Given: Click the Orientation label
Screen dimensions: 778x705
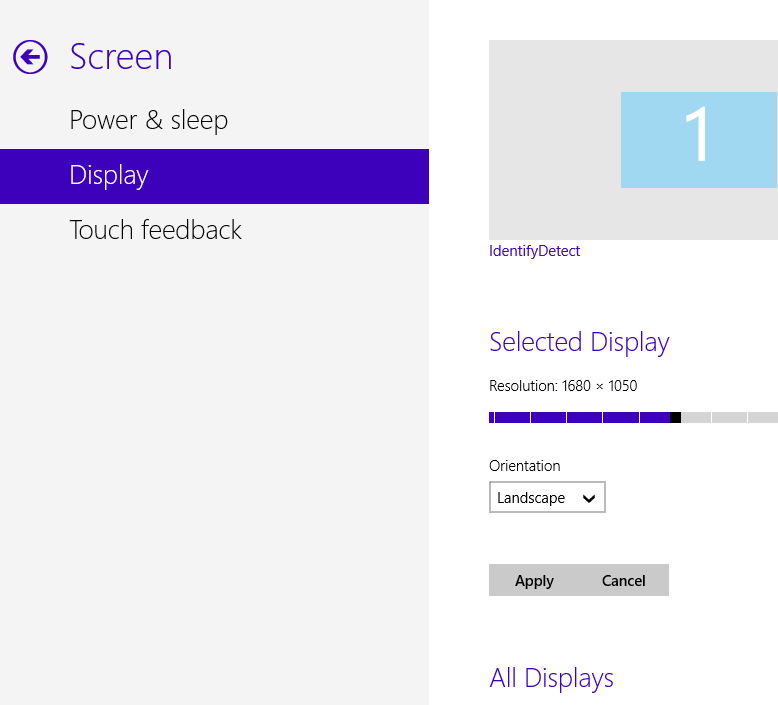Looking at the screenshot, I should click(524, 466).
